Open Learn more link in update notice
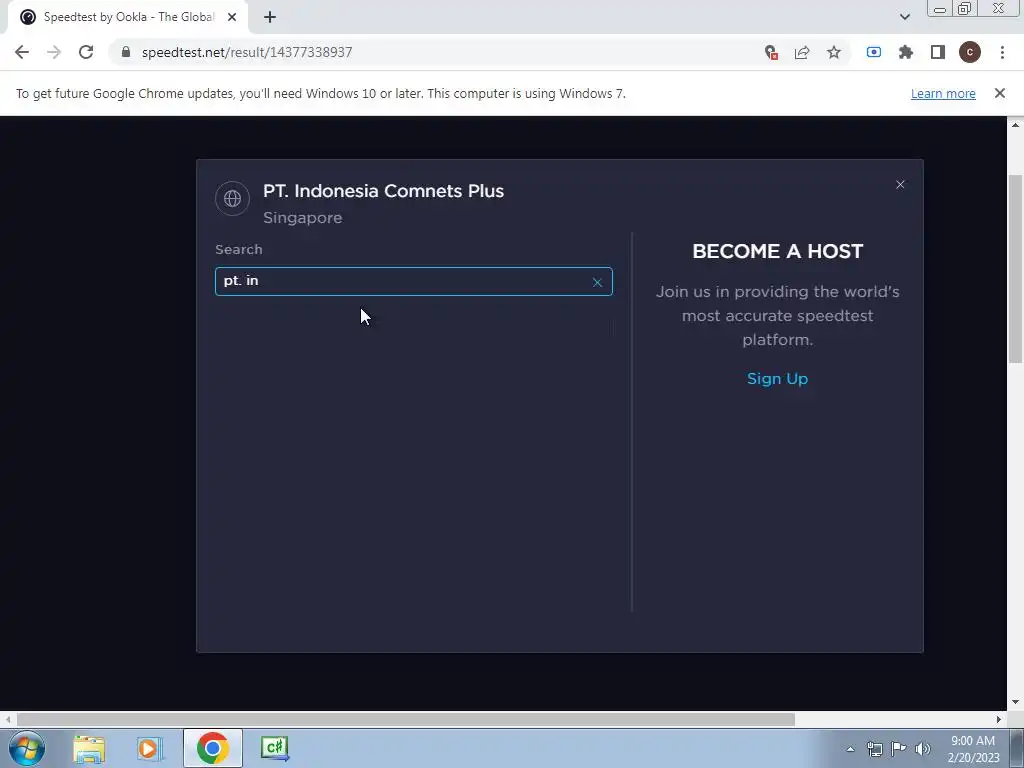This screenshot has height=768, width=1024. (x=943, y=94)
